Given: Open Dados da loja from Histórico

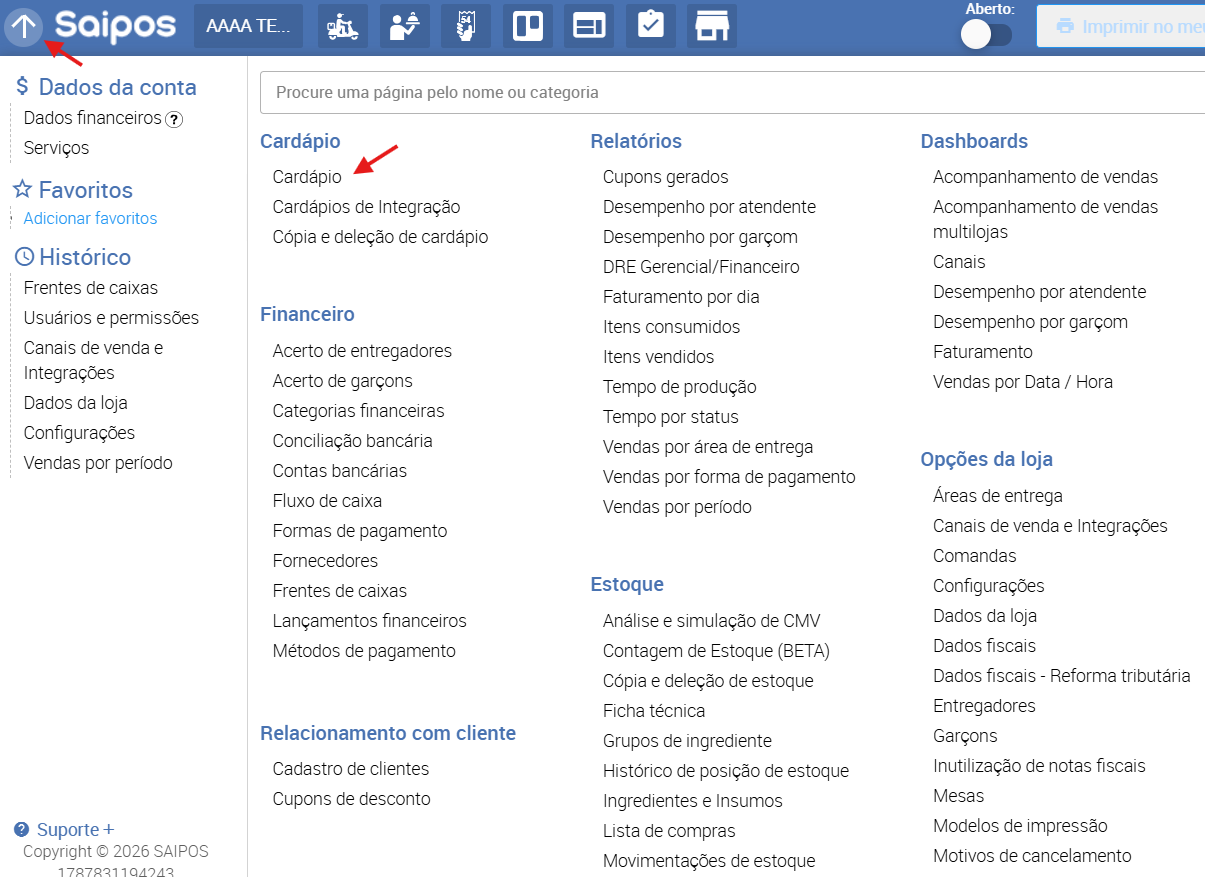Looking at the screenshot, I should click(75, 403).
